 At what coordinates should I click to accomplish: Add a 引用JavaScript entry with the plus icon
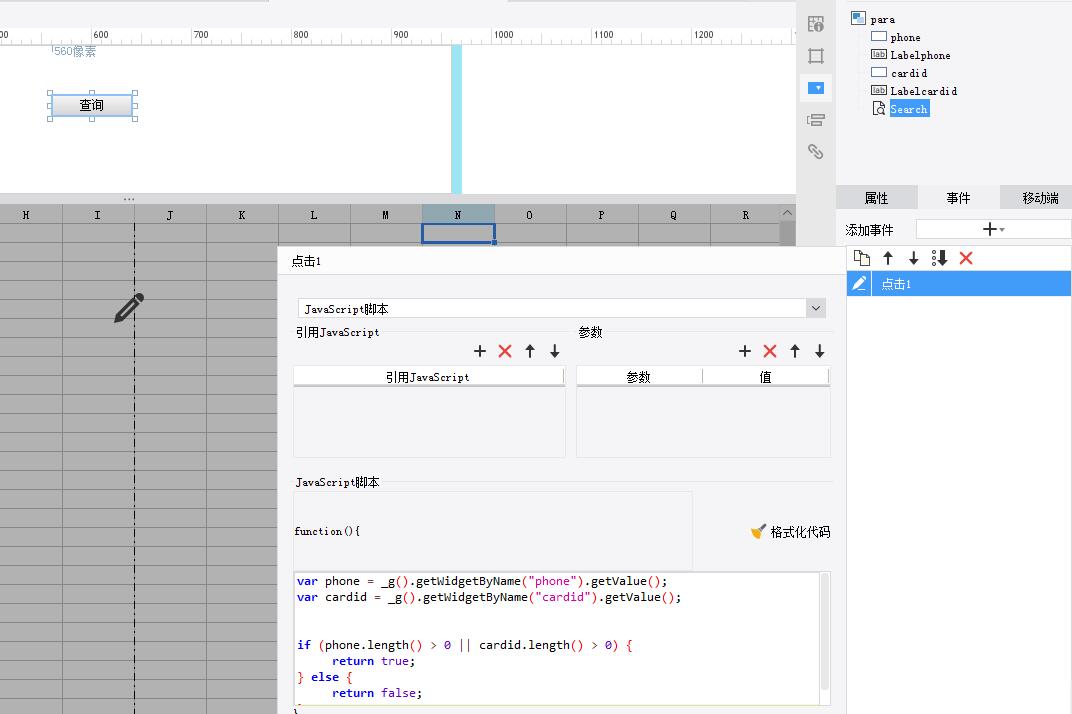point(480,351)
